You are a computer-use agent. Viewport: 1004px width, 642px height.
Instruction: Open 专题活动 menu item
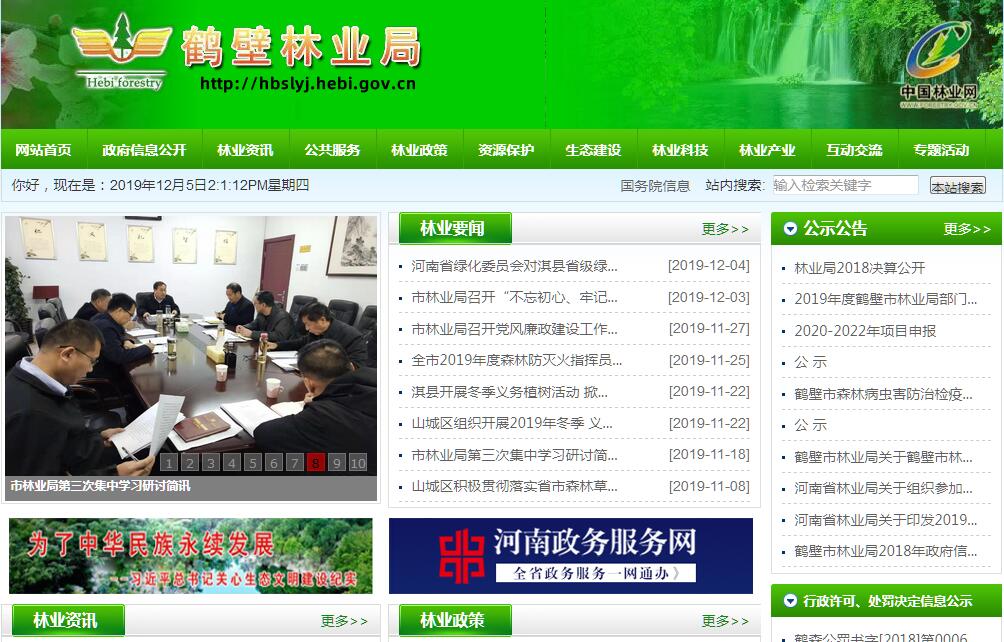coord(941,150)
